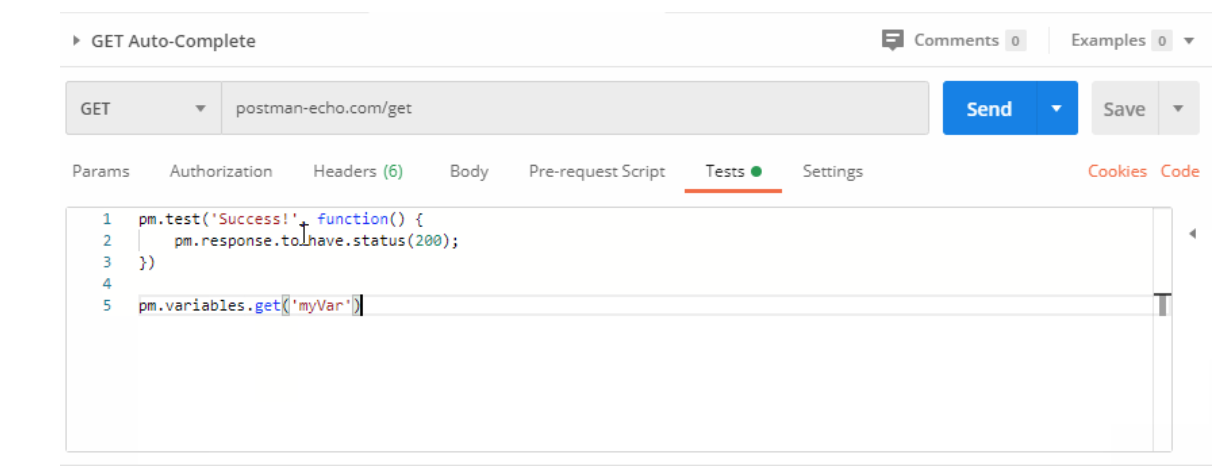Open the GET method dropdown

(143, 108)
